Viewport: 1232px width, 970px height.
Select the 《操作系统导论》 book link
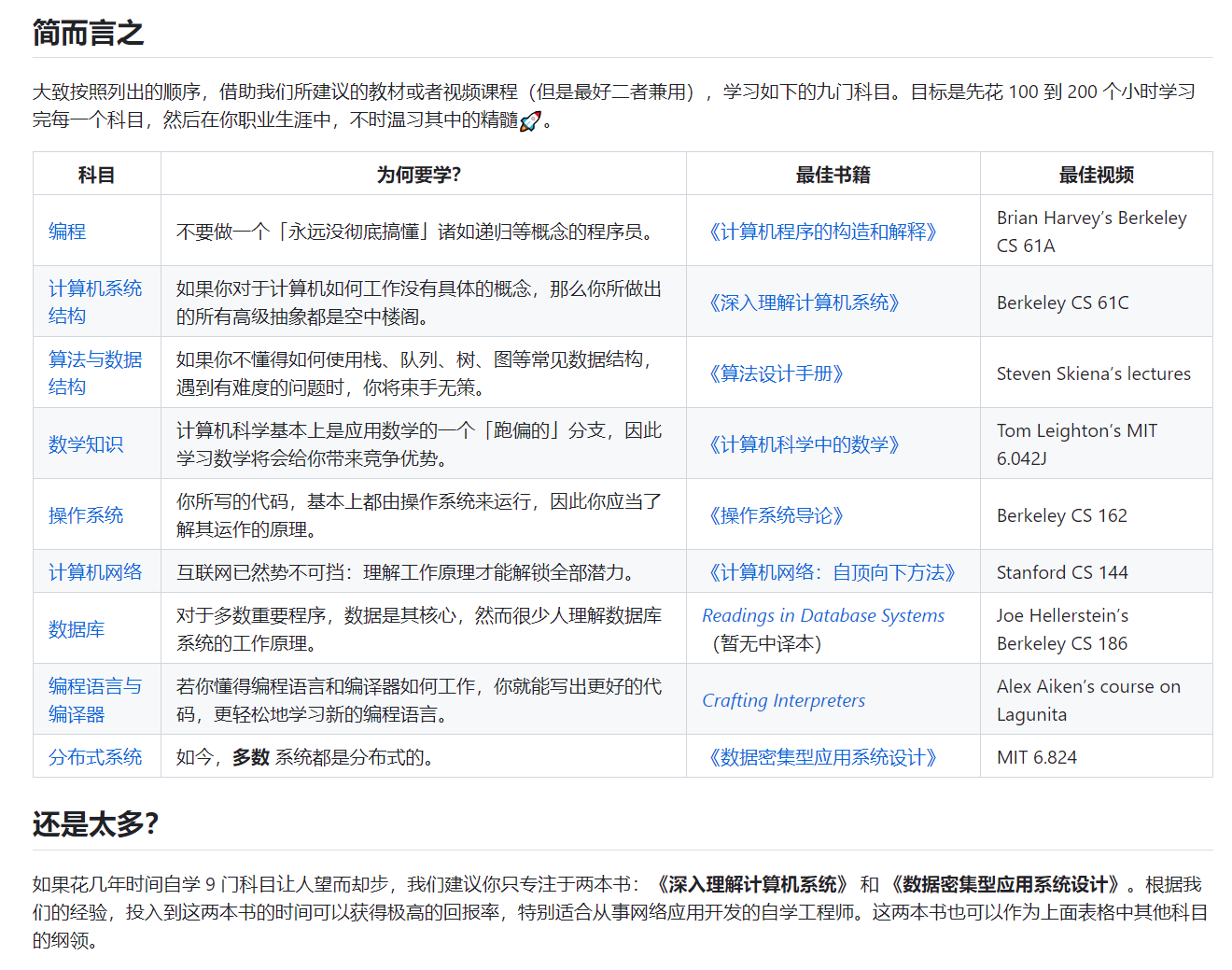coord(776,515)
